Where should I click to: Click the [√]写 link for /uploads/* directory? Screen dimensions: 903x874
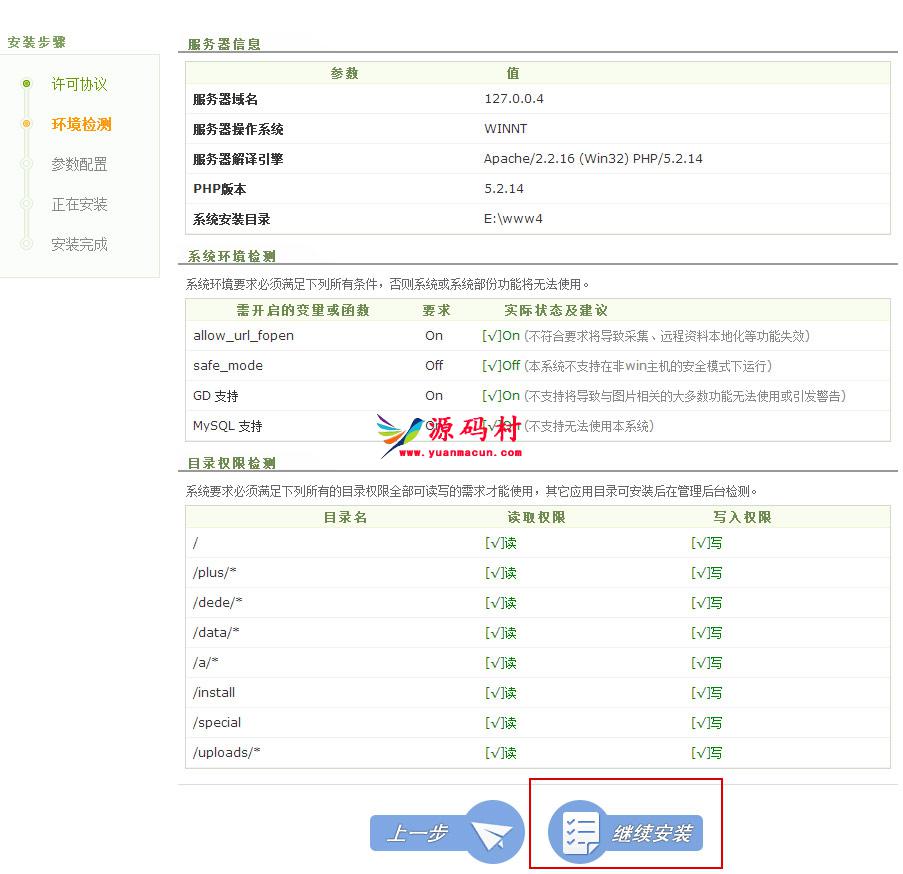tap(705, 753)
